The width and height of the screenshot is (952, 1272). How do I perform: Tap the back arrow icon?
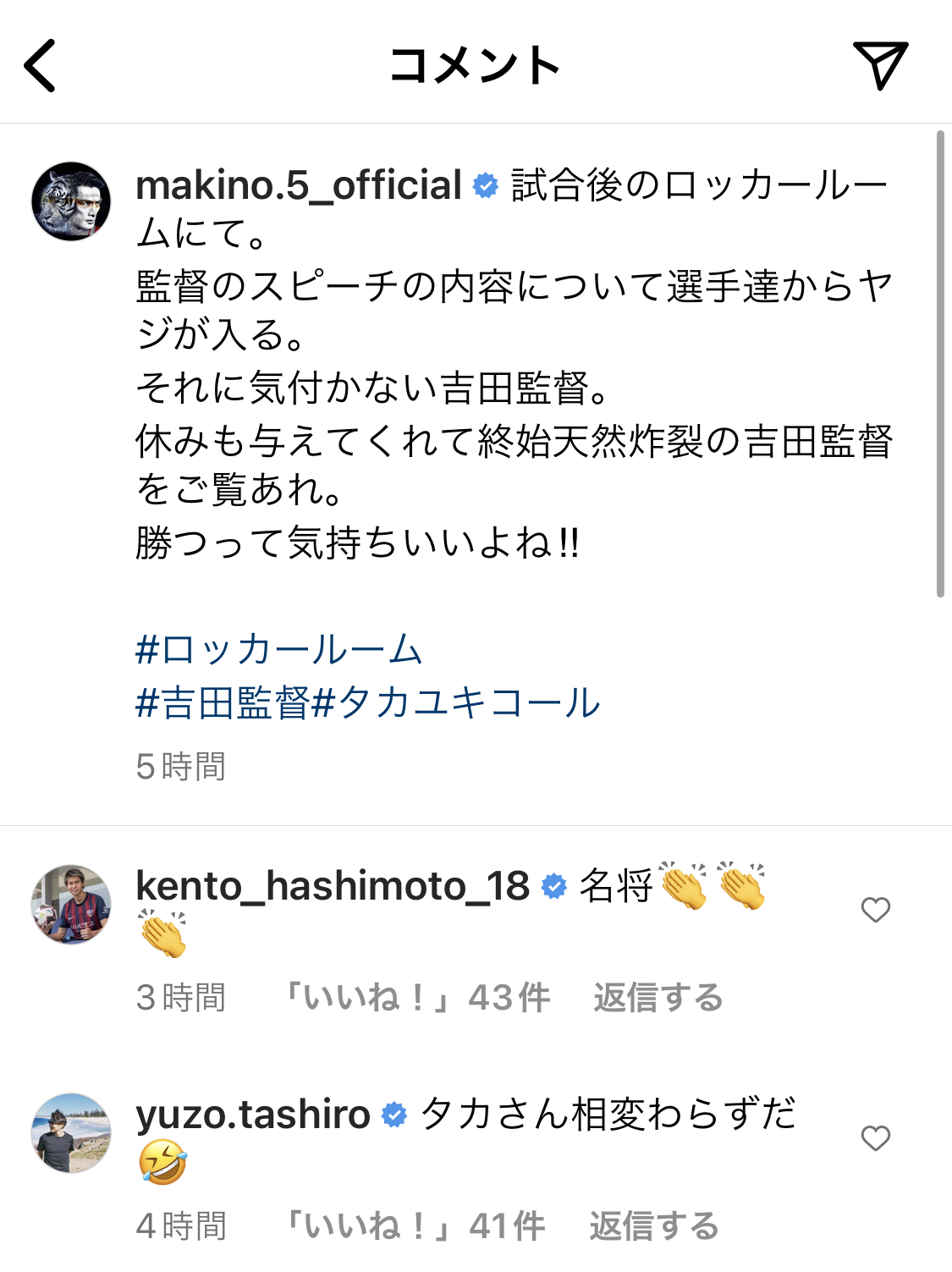tap(40, 65)
